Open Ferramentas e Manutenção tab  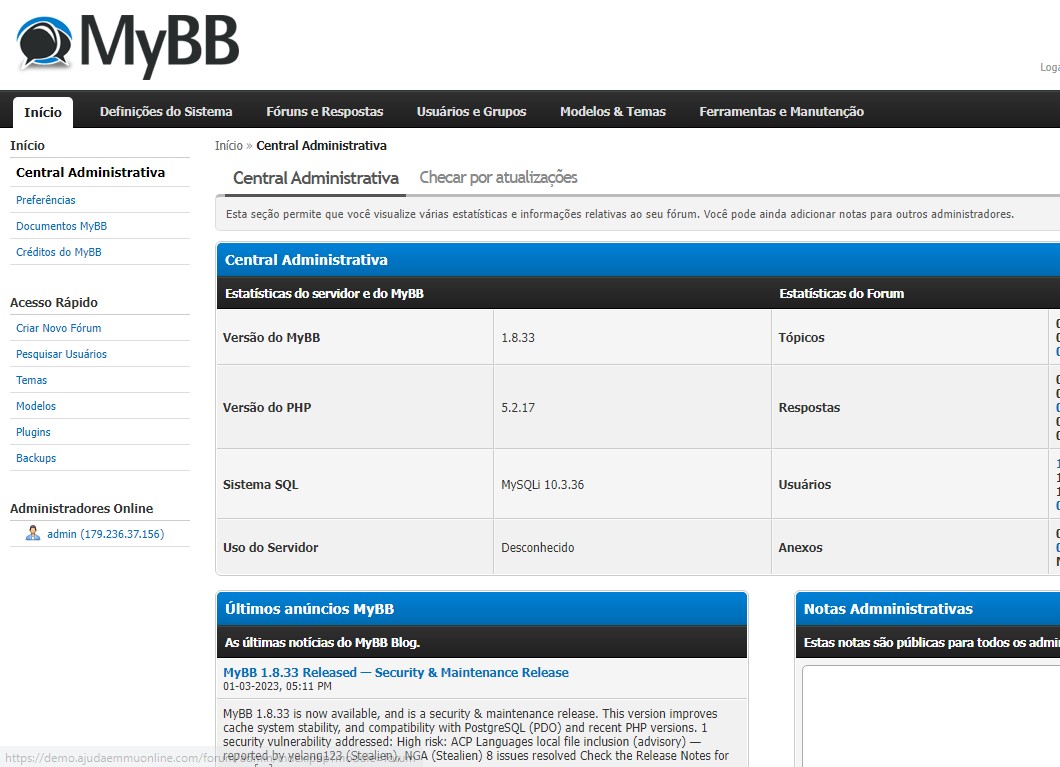pos(781,112)
